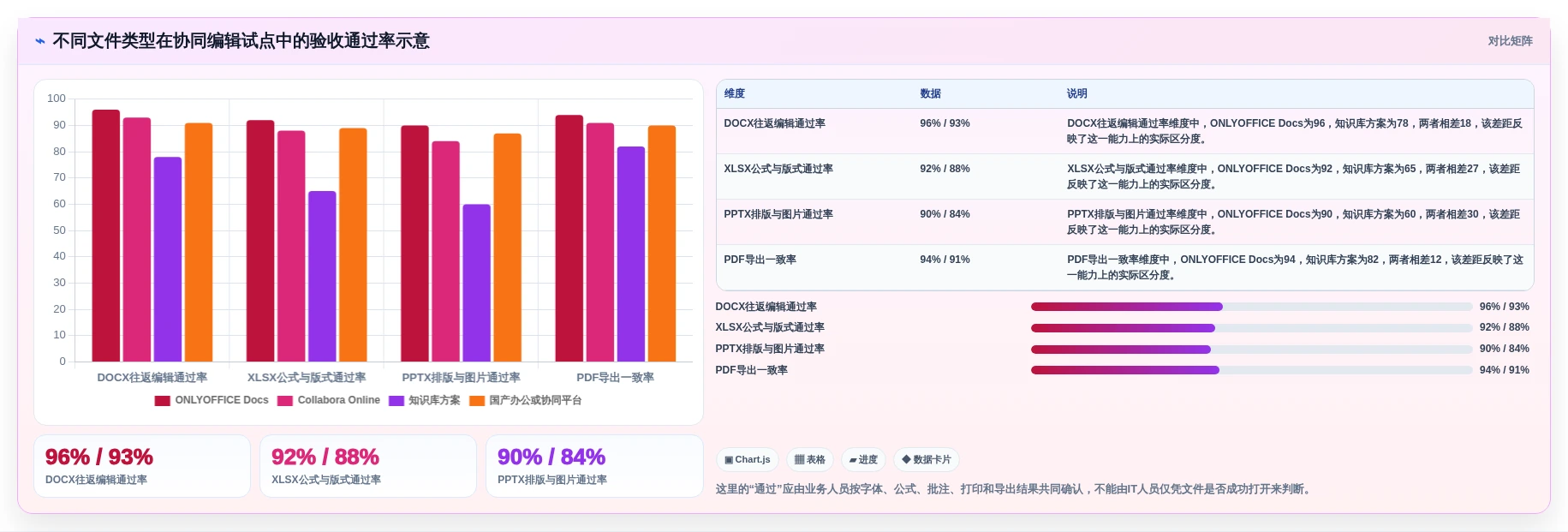
Task: Click the x-axis label PDF导出一致率
Action: [616, 378]
